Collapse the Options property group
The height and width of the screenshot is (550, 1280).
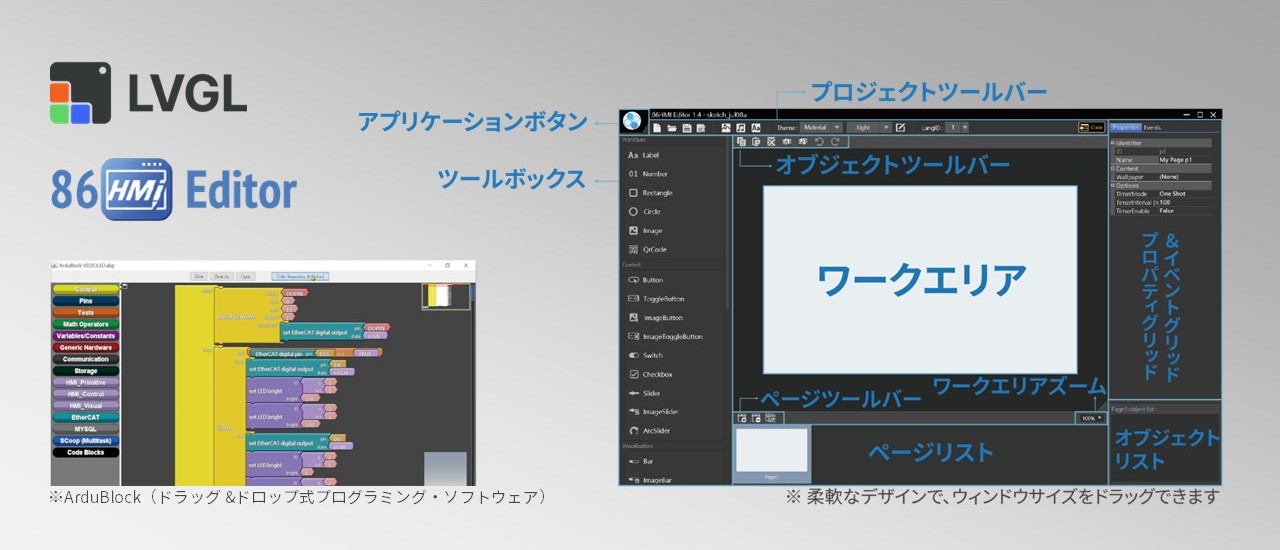[1113, 186]
